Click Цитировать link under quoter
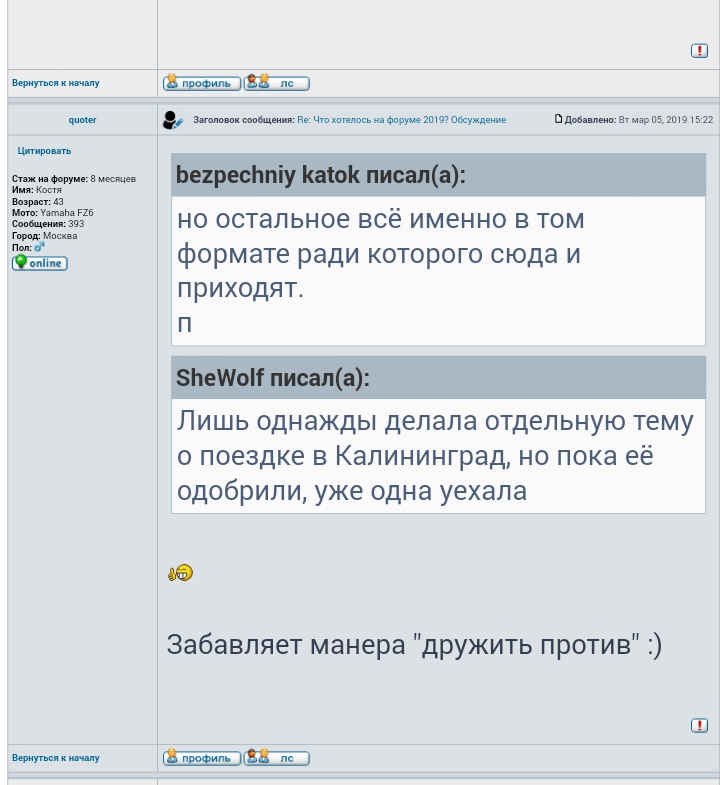 click(x=44, y=151)
